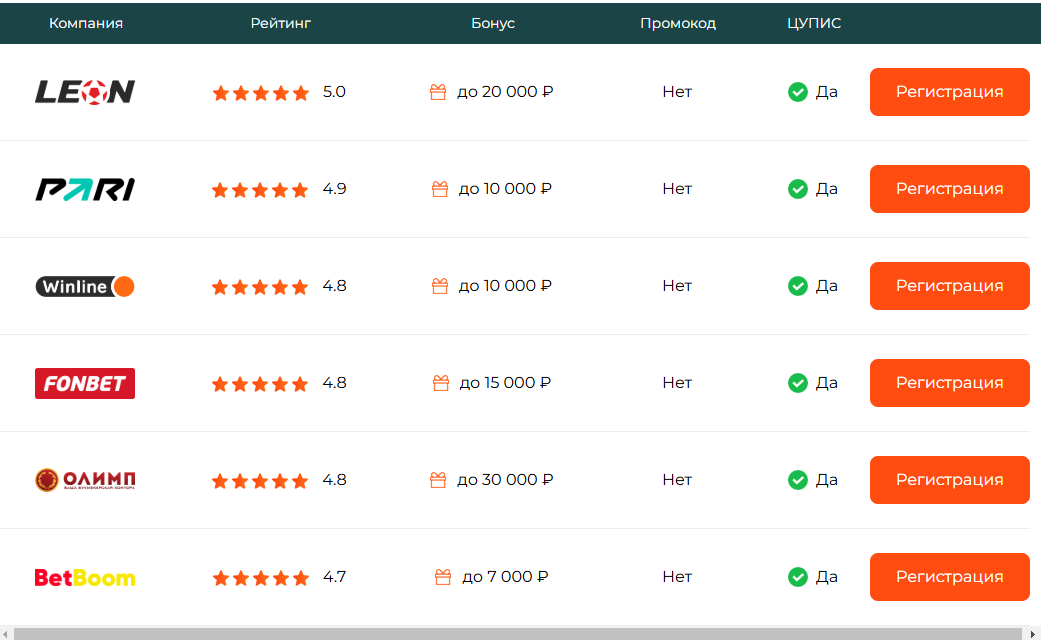Click bonus text до 30 000 ₽
The image size is (1053, 640).
505,480
